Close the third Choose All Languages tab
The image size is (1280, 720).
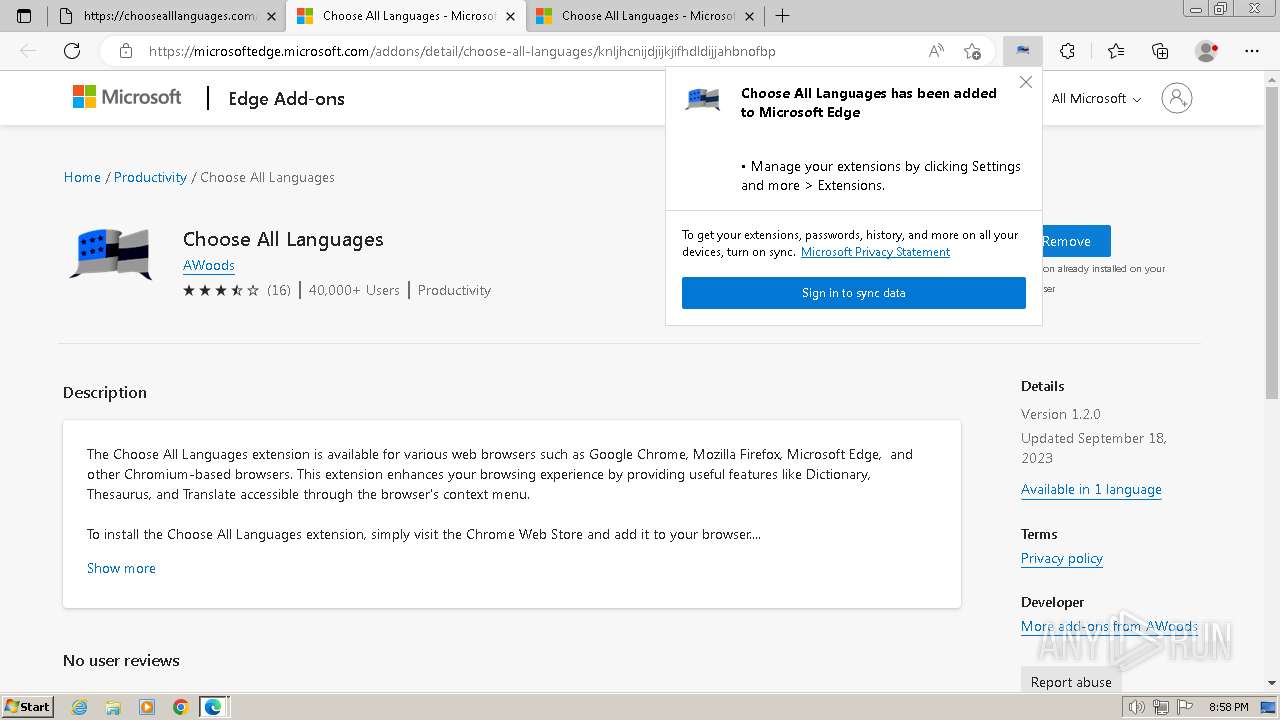pyautogui.click(x=750, y=16)
